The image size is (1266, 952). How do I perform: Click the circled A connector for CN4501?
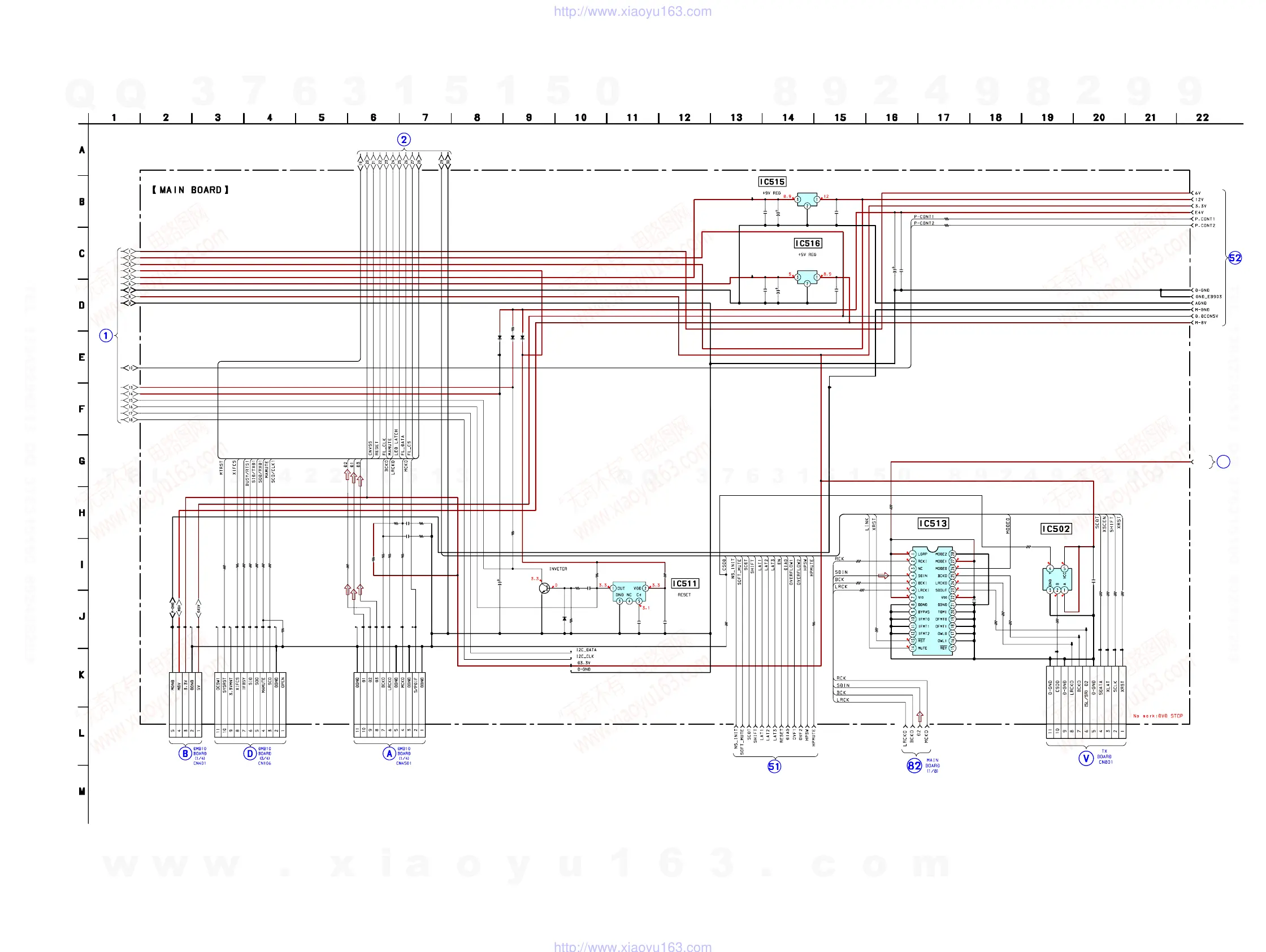[x=389, y=754]
